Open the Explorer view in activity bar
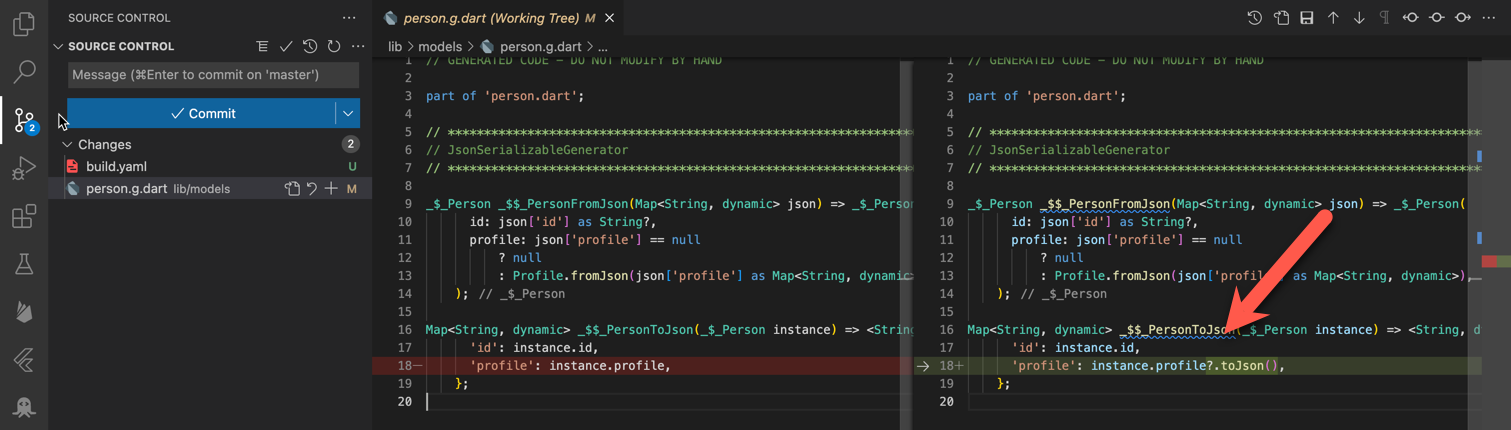The height and width of the screenshot is (430, 1511). click(x=24, y=23)
